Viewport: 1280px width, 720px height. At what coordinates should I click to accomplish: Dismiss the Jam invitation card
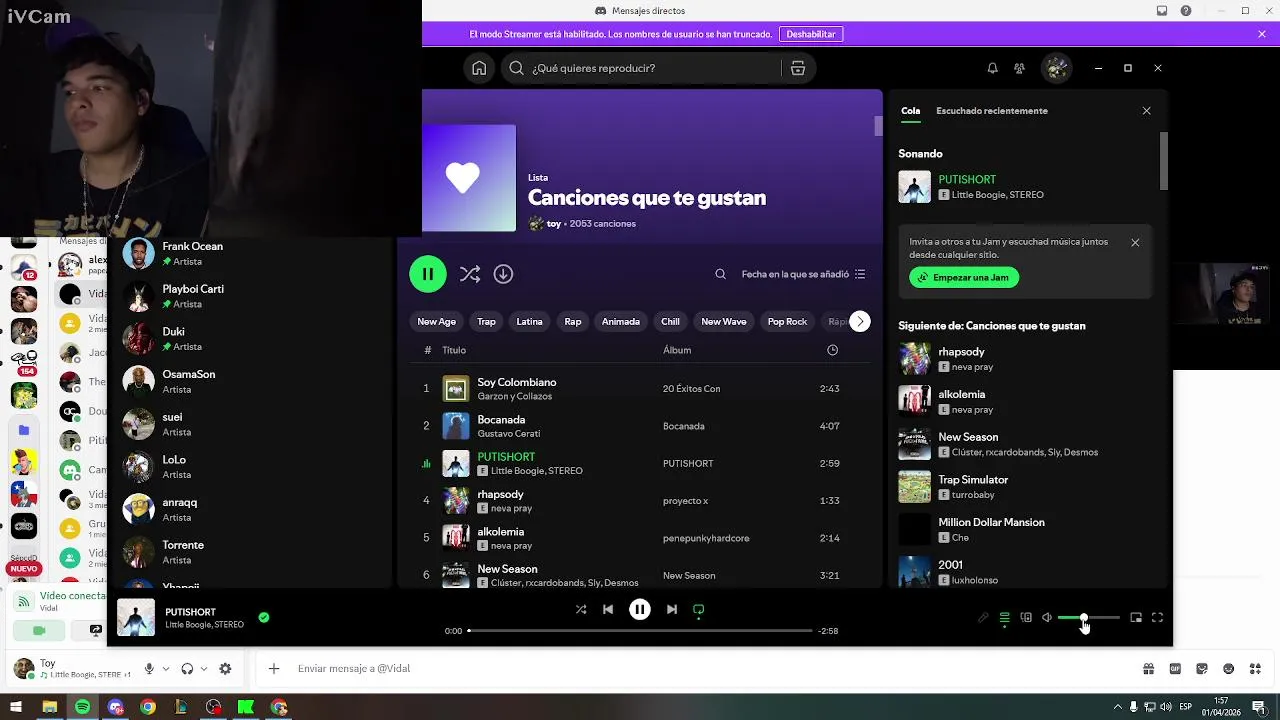1135,243
